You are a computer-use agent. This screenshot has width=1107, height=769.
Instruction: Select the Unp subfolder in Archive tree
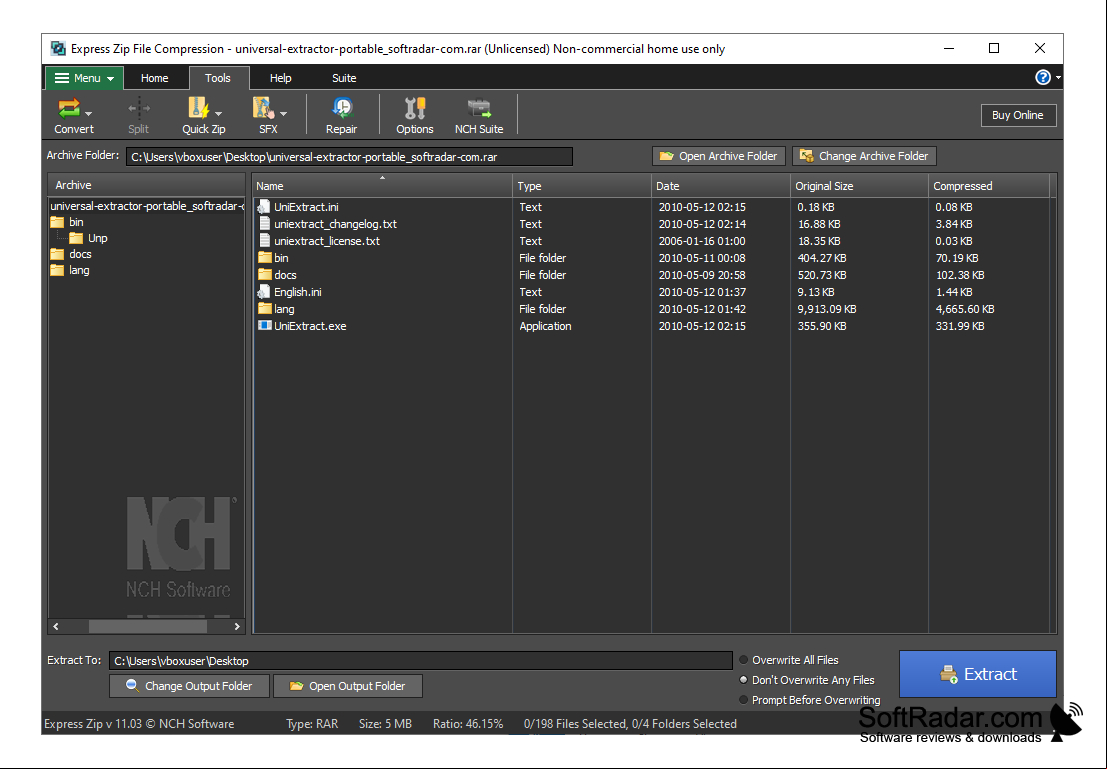(88, 238)
